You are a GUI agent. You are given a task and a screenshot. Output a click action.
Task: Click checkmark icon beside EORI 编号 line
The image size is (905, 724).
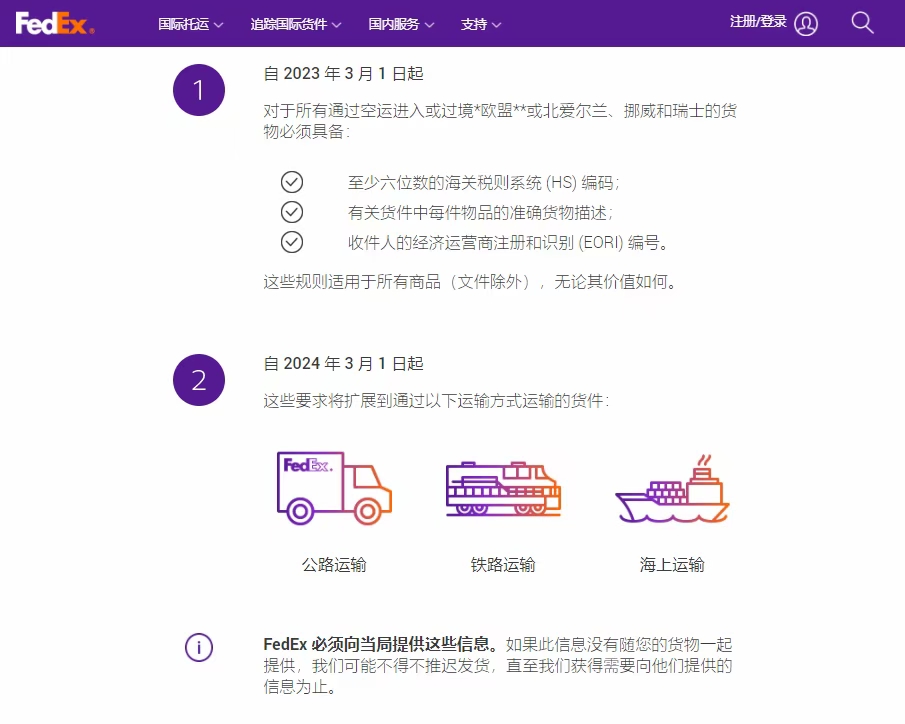[x=291, y=242]
